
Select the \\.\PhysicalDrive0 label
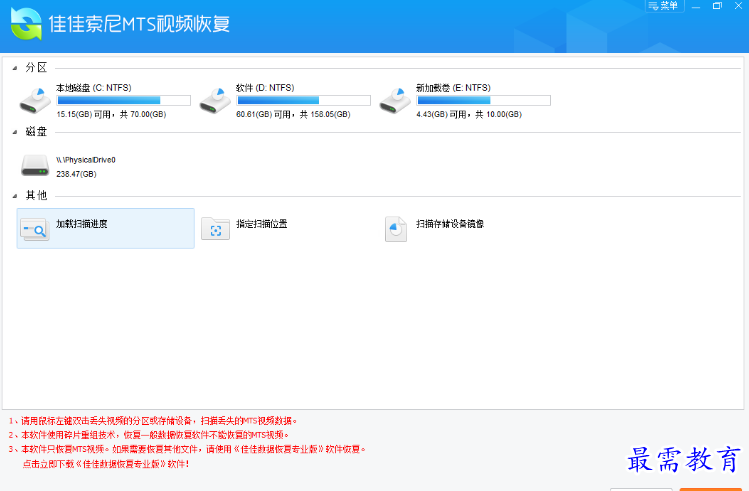pyautogui.click(x=86, y=160)
